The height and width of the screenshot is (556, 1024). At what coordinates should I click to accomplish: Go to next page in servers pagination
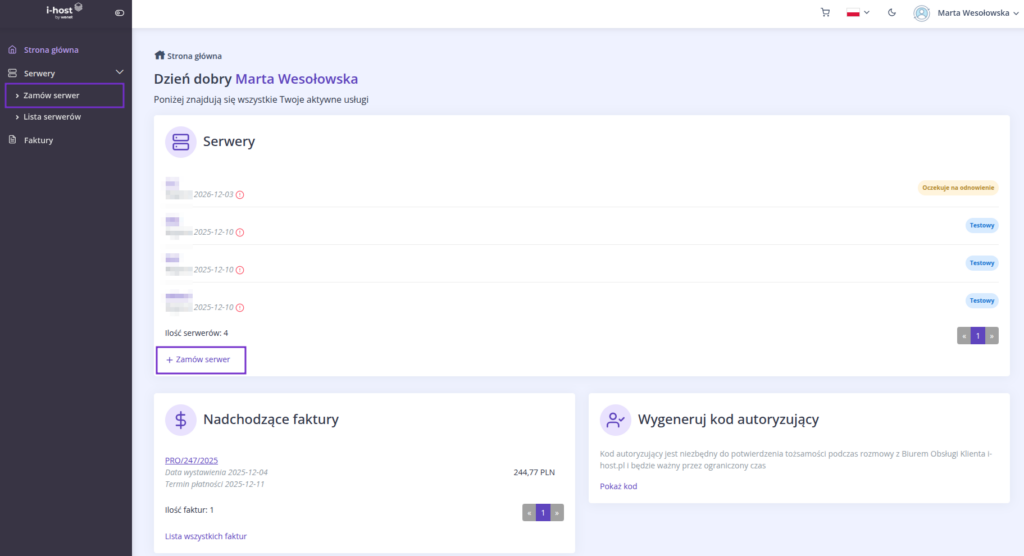[x=992, y=336]
